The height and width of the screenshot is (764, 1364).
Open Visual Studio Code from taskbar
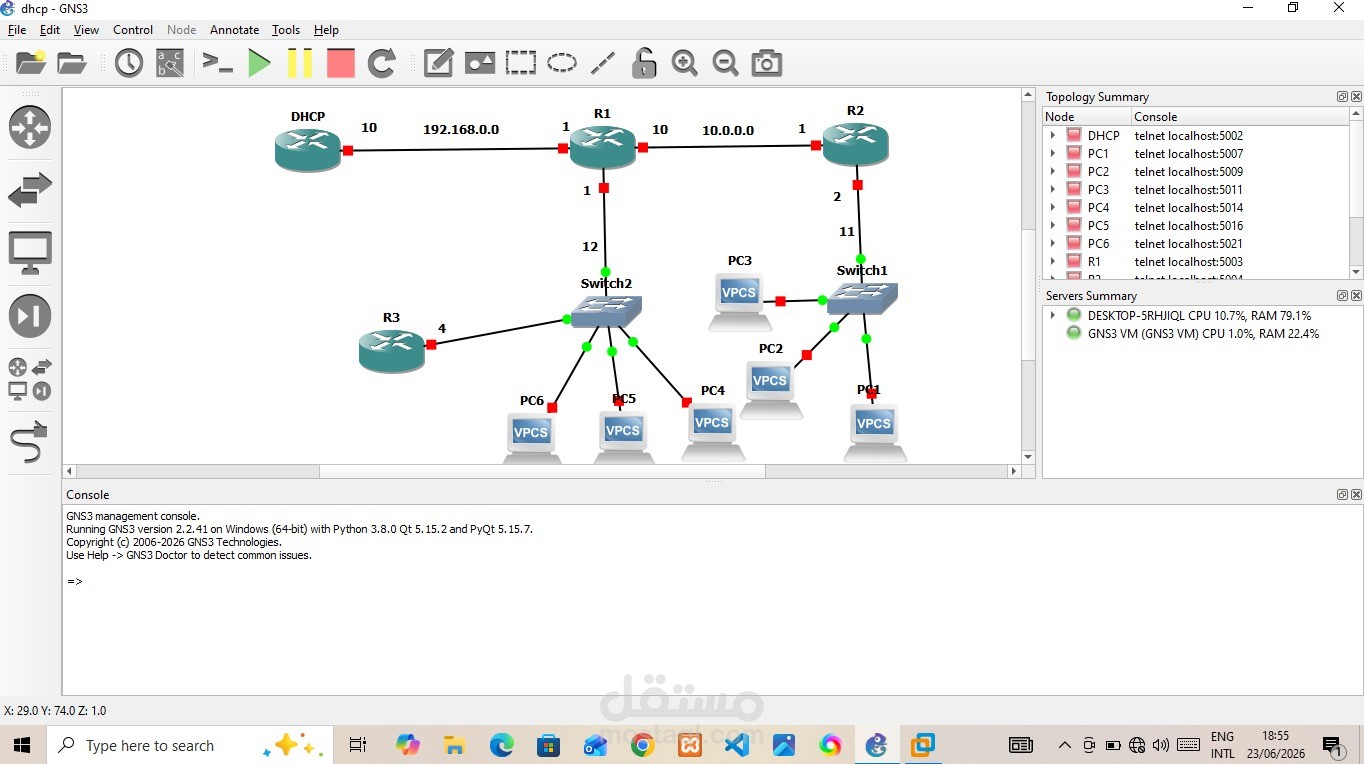737,745
